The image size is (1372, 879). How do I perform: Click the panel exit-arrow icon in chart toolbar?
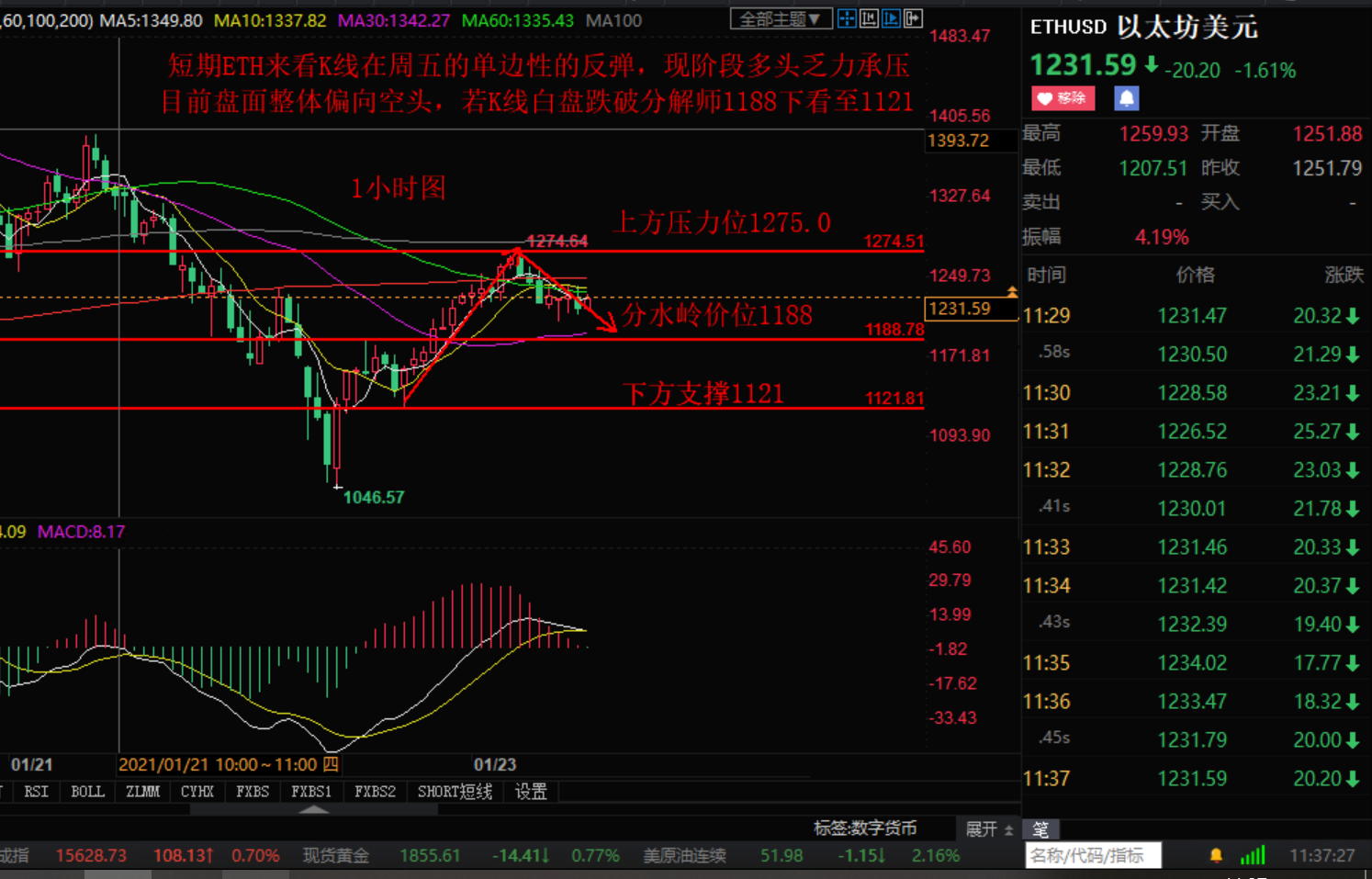point(913,18)
